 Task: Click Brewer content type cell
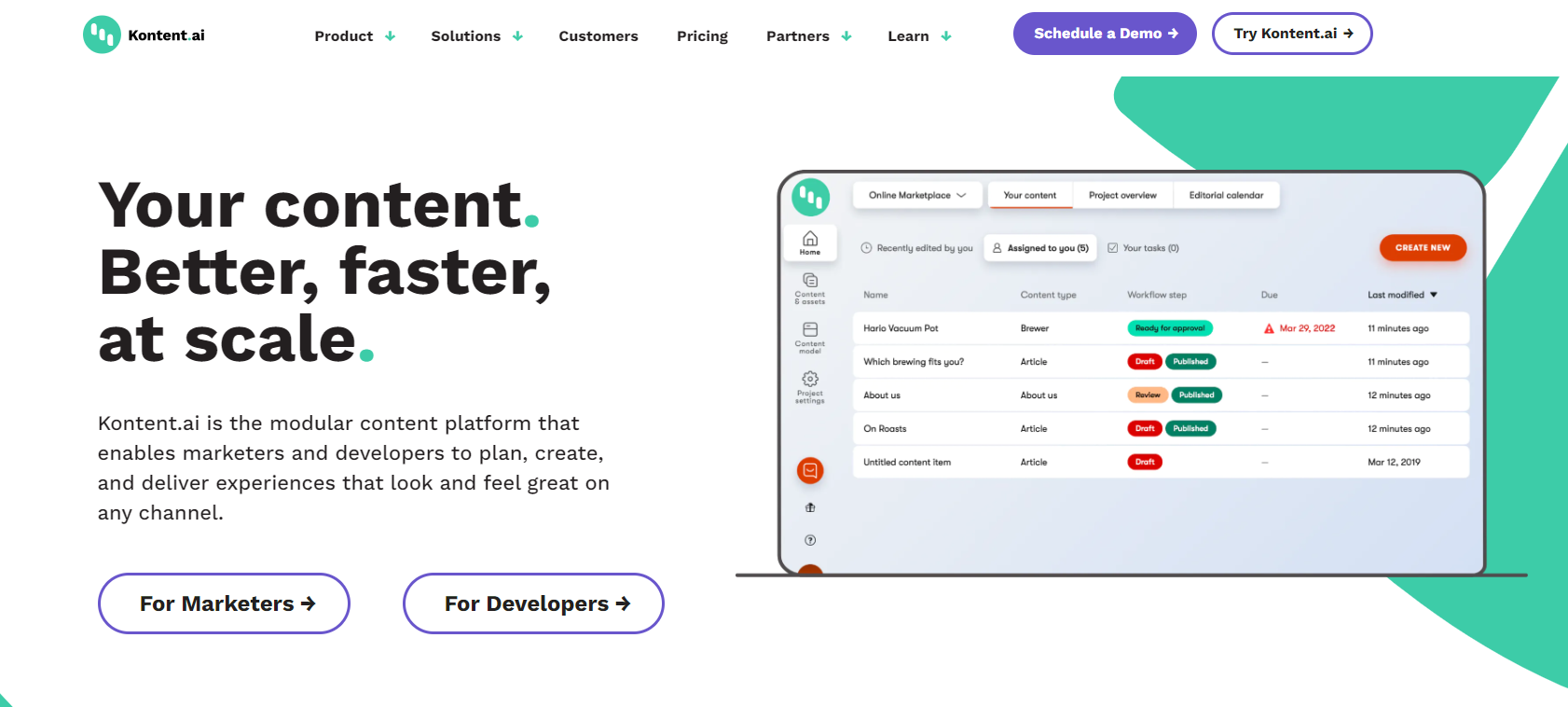1034,328
